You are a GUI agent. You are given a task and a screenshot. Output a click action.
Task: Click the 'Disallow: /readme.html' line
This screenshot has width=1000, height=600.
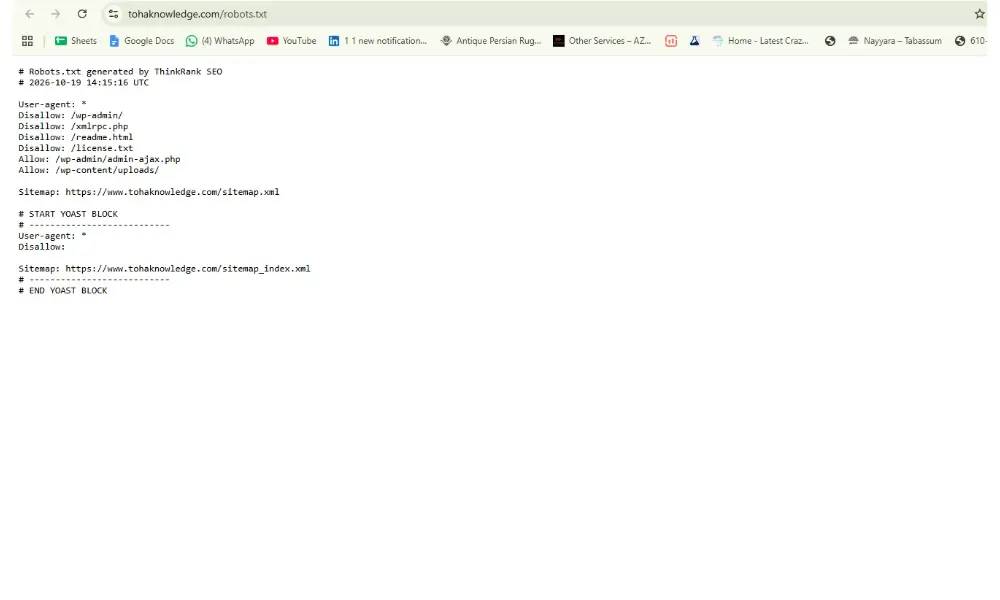click(76, 137)
